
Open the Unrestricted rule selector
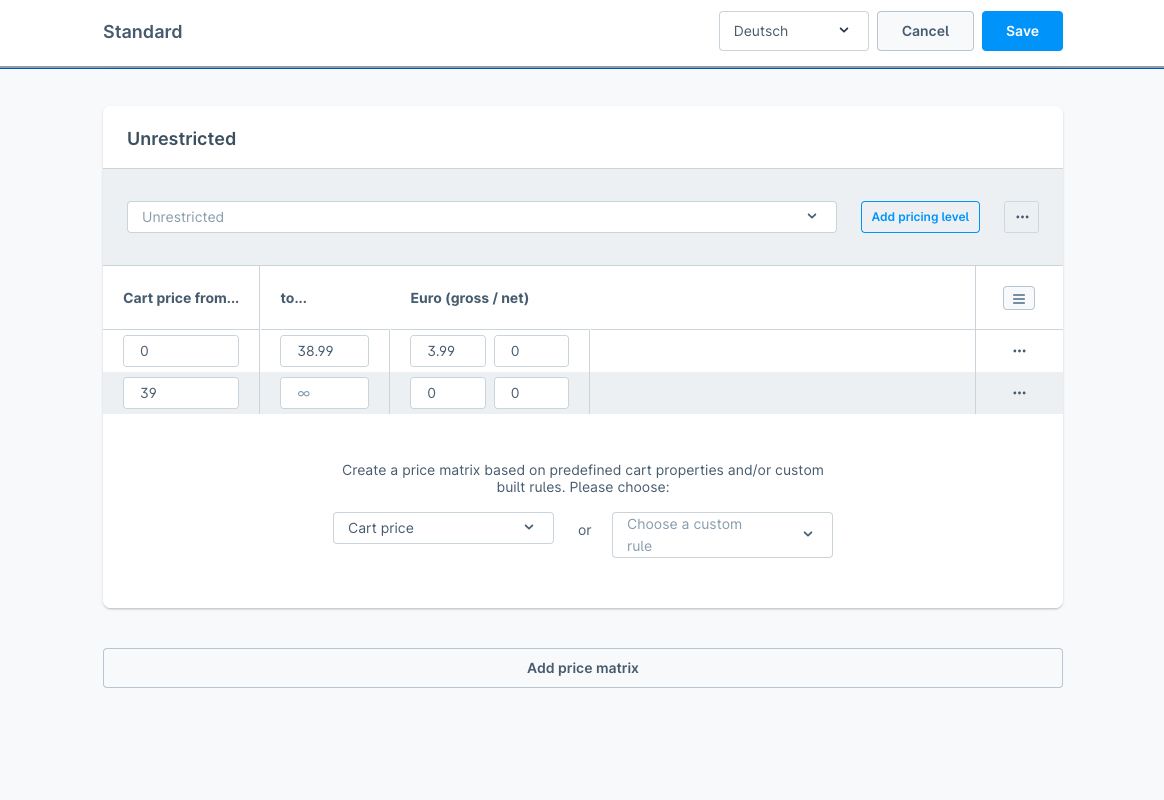[x=482, y=217]
